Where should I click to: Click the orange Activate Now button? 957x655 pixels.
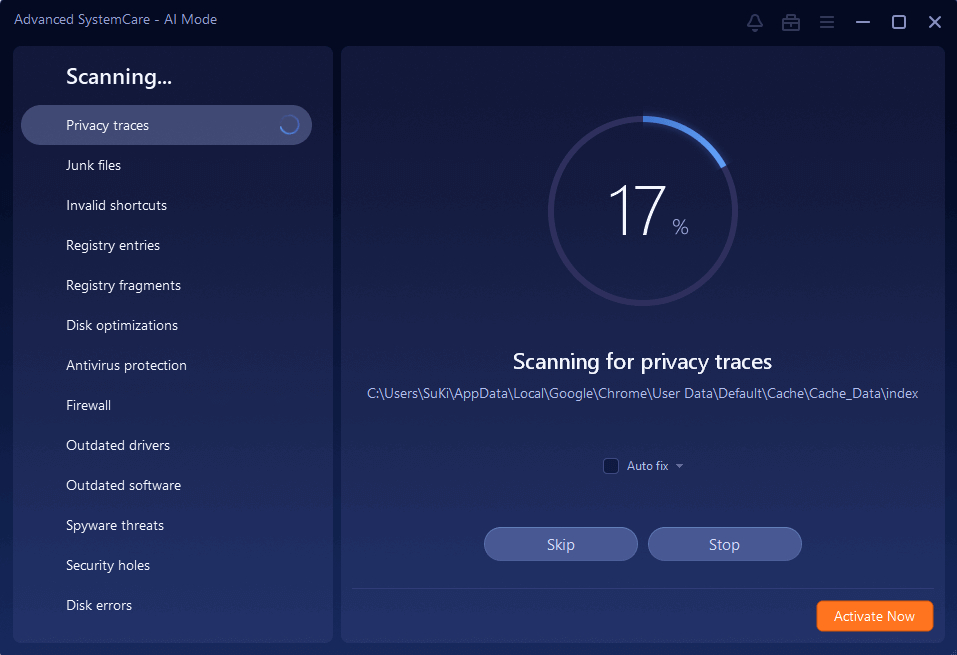(875, 616)
